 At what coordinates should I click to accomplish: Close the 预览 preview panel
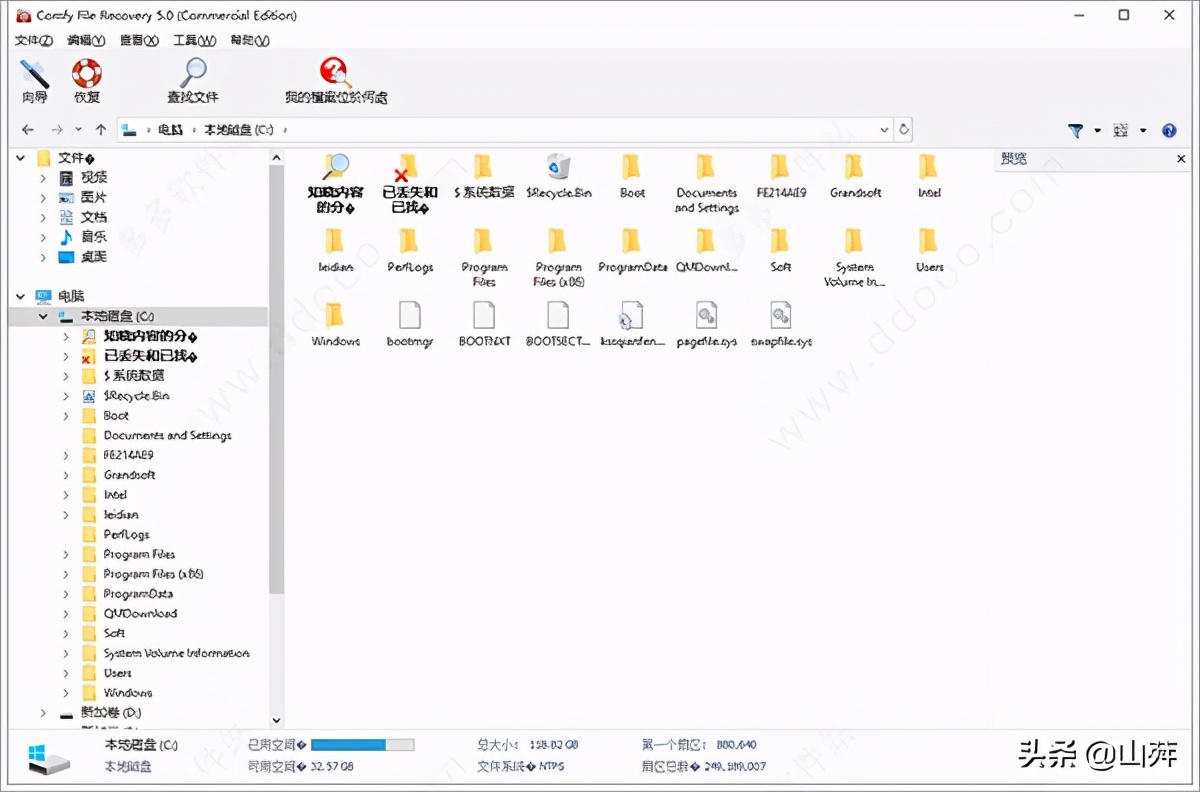1181,158
